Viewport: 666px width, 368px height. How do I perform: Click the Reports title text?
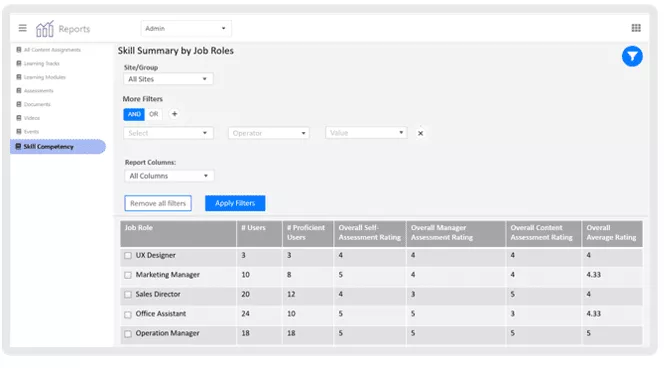click(74, 29)
